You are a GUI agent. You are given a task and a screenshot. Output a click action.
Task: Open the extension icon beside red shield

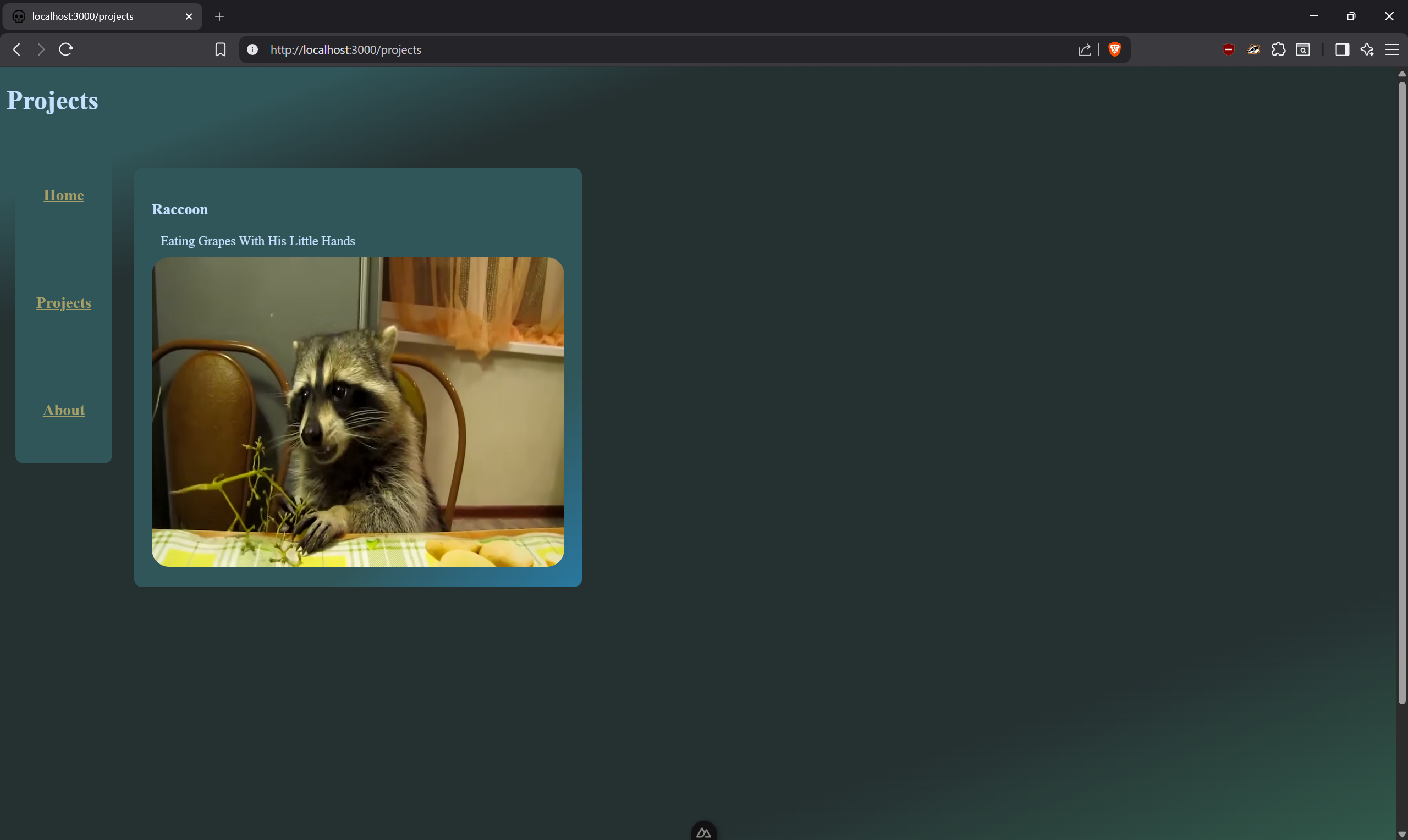[1253, 50]
